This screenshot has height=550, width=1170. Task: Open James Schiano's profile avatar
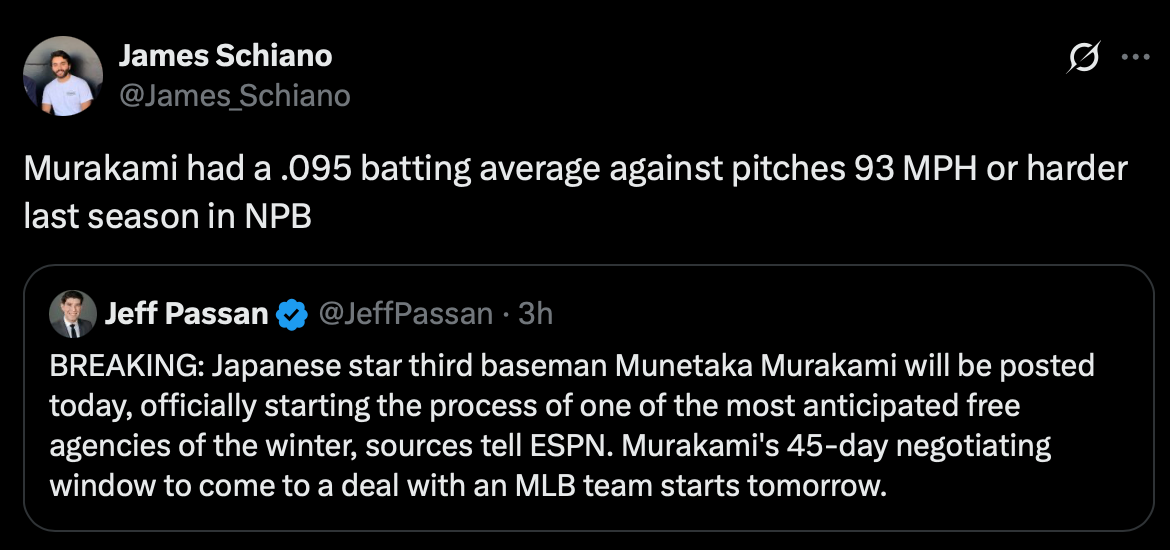[63, 76]
